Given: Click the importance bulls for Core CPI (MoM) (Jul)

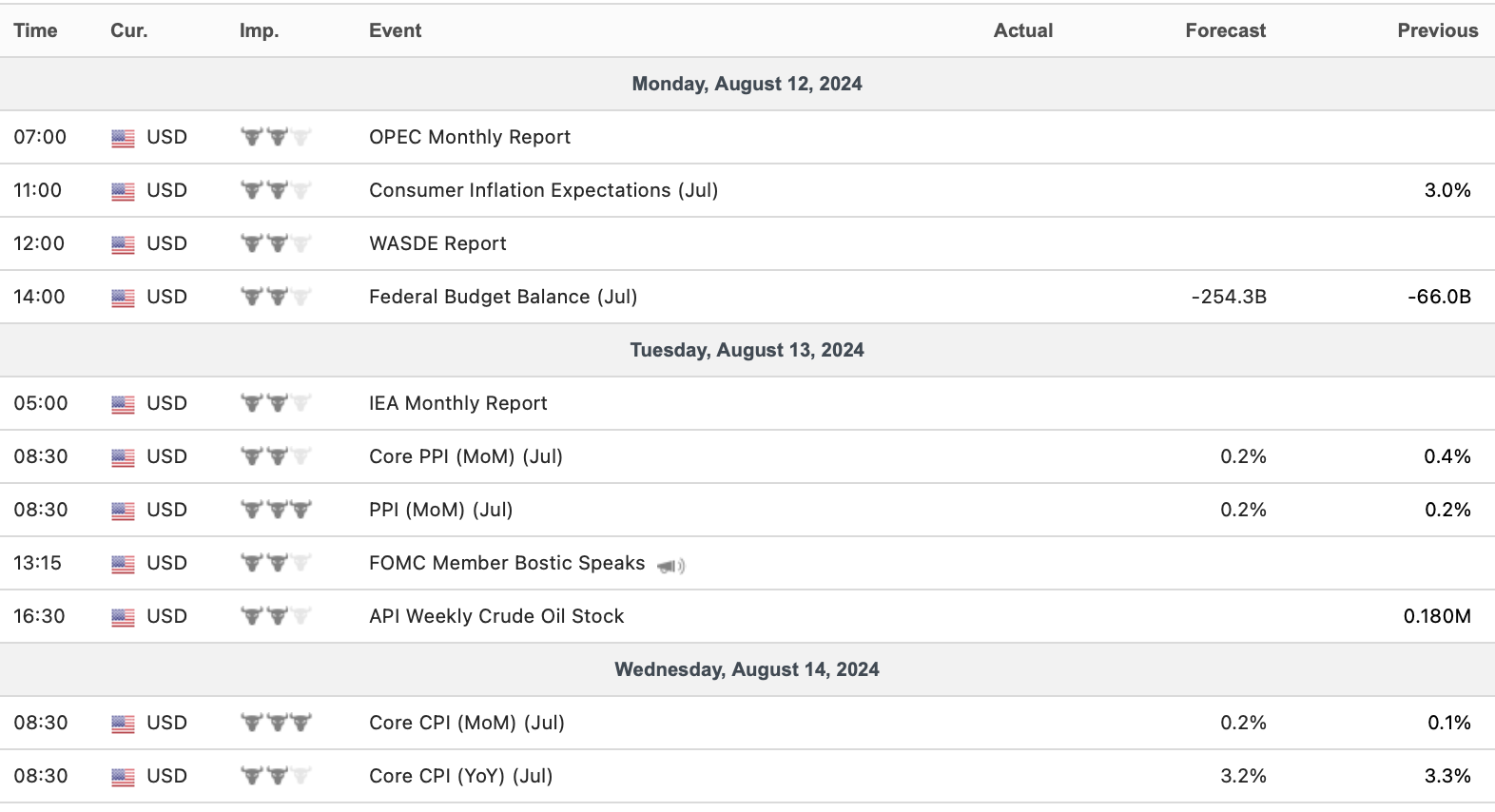Looking at the screenshot, I should [276, 723].
